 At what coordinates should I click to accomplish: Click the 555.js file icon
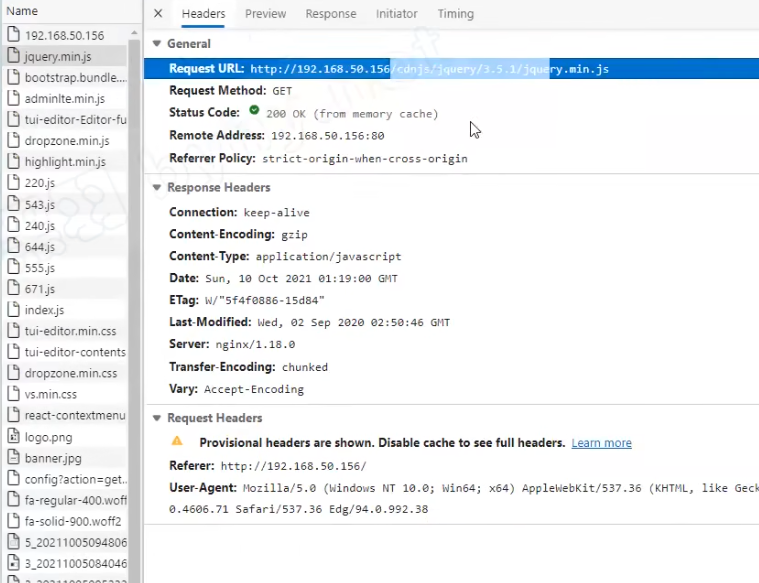tap(14, 267)
